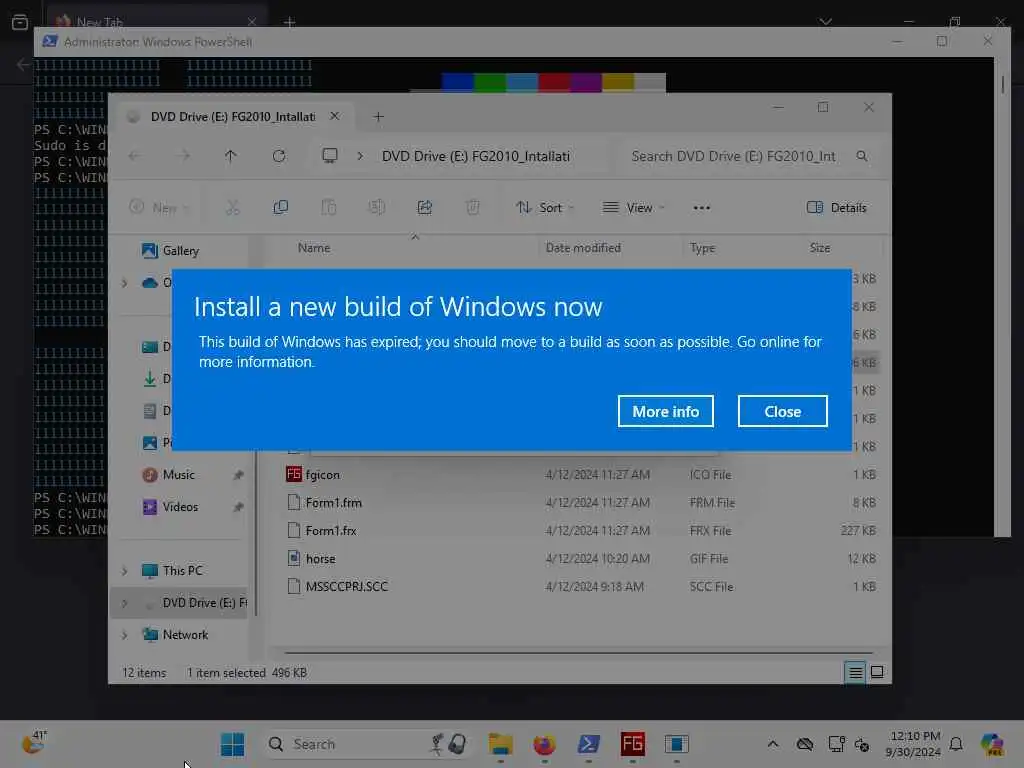Click the Delete trash icon in Explorer toolbar
1024x768 pixels.
[x=473, y=208]
